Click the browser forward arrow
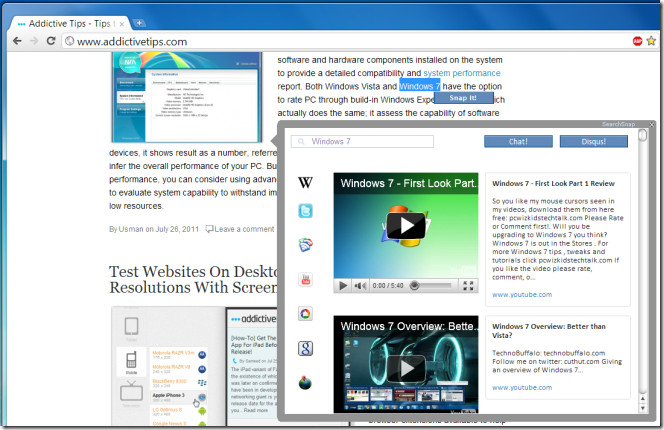Image resolution: width=664 pixels, height=430 pixels. [34, 41]
